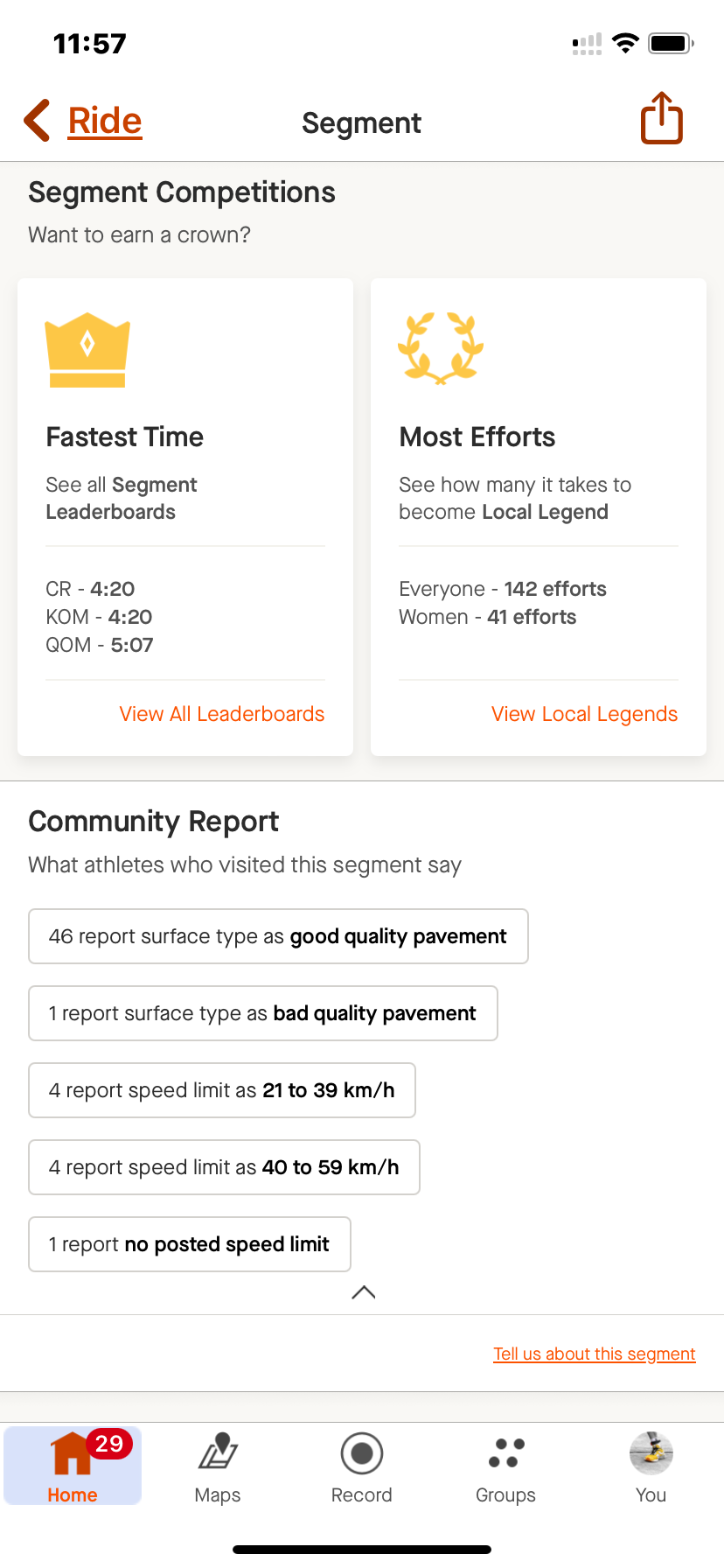Tap the back chevron beside Ride
This screenshot has height=1568, width=724.
[35, 120]
